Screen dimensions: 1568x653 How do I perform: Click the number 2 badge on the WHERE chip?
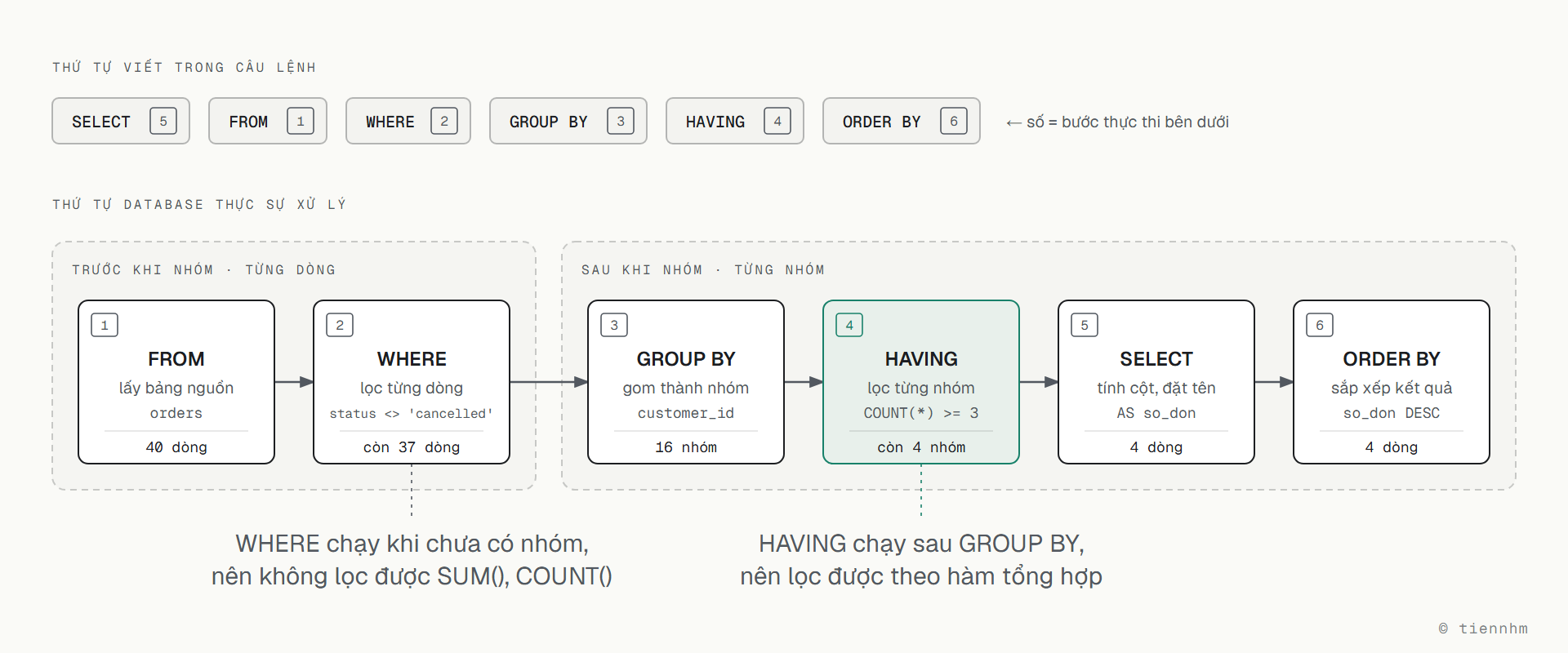(444, 121)
